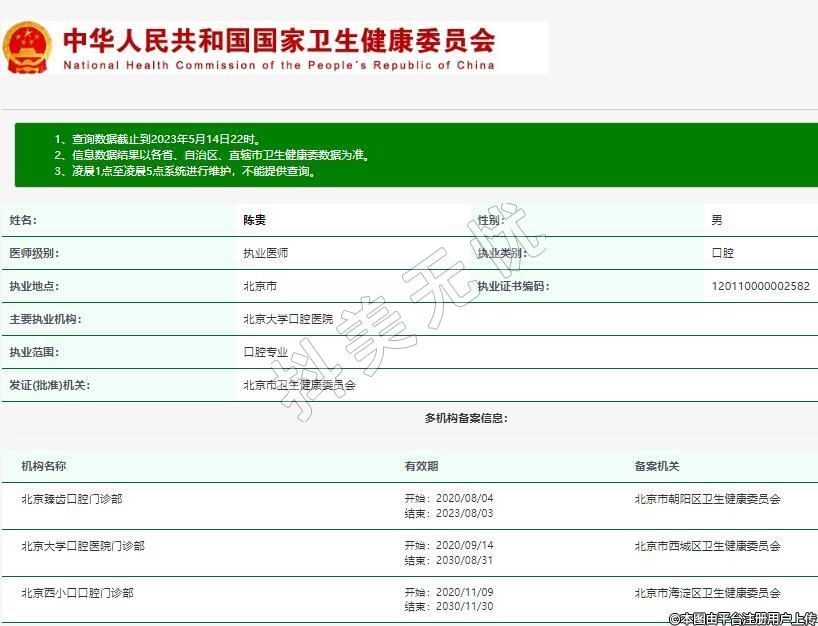This screenshot has width=818, height=626.
Task: Click the certificate number 120110000002582
Action: tap(760, 286)
